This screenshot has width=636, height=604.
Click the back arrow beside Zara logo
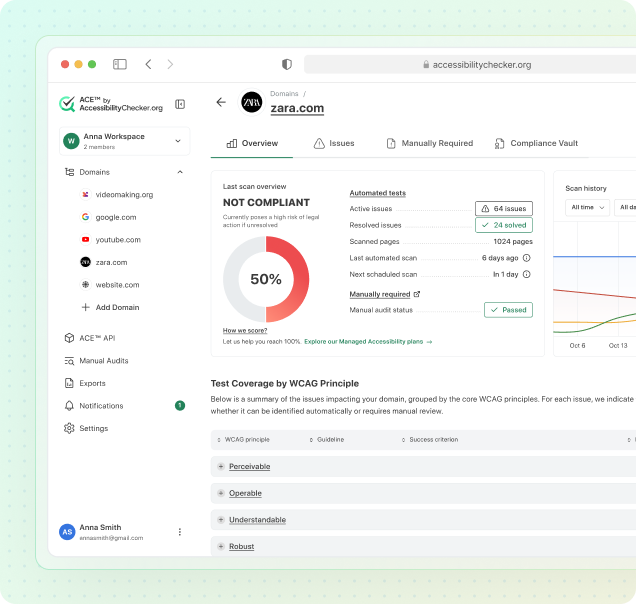(x=221, y=102)
